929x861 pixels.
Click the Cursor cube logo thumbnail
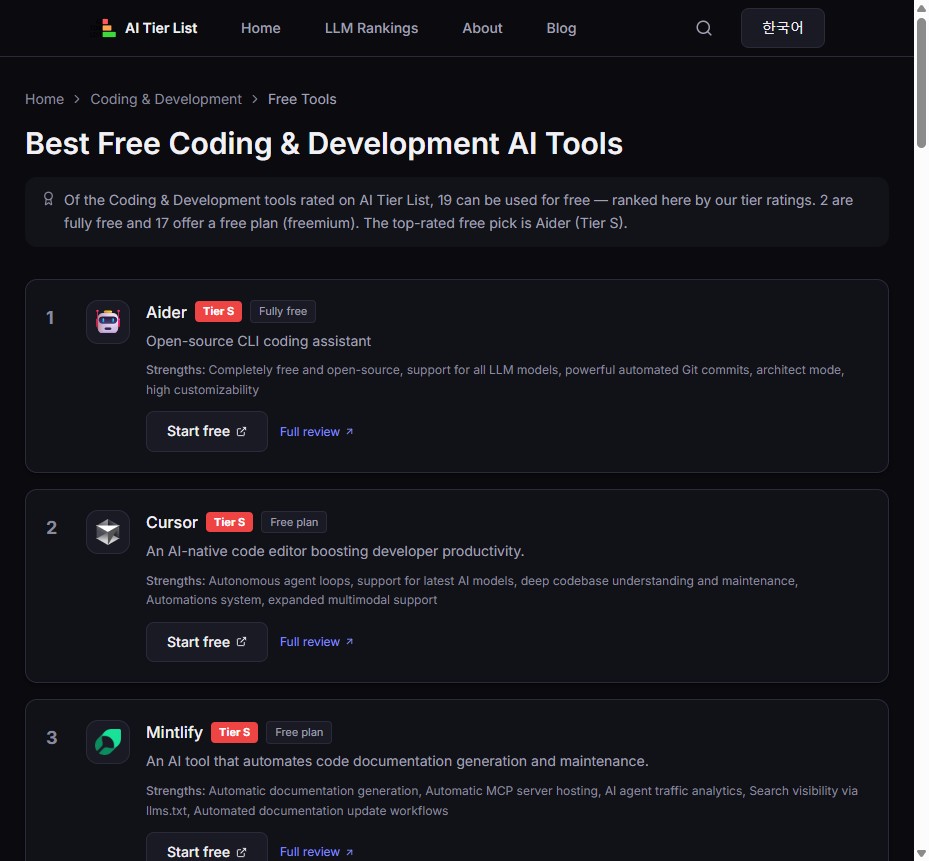pos(108,532)
